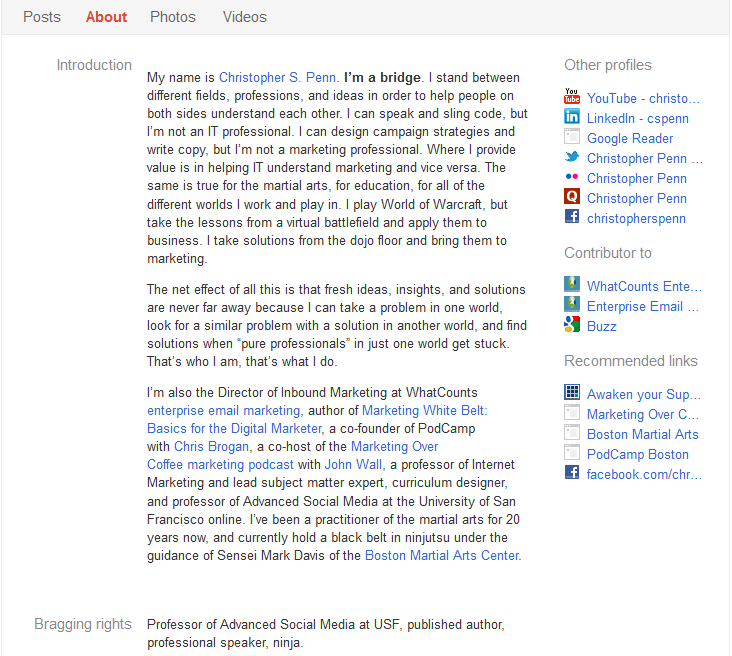This screenshot has height=656, width=732.
Task: Visit the PodCamp Boston recommended link
Action: point(637,454)
